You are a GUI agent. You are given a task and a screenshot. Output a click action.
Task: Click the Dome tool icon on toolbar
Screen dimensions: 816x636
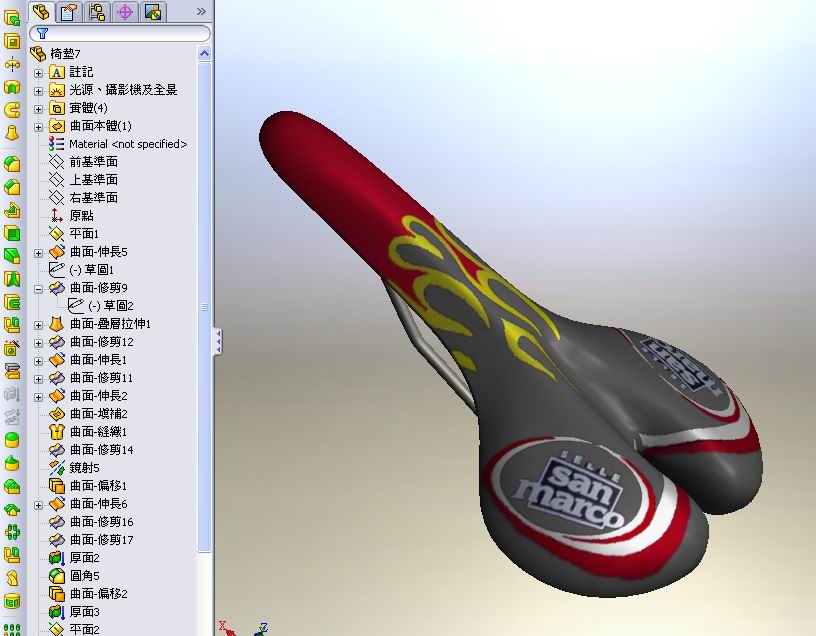tap(12, 440)
